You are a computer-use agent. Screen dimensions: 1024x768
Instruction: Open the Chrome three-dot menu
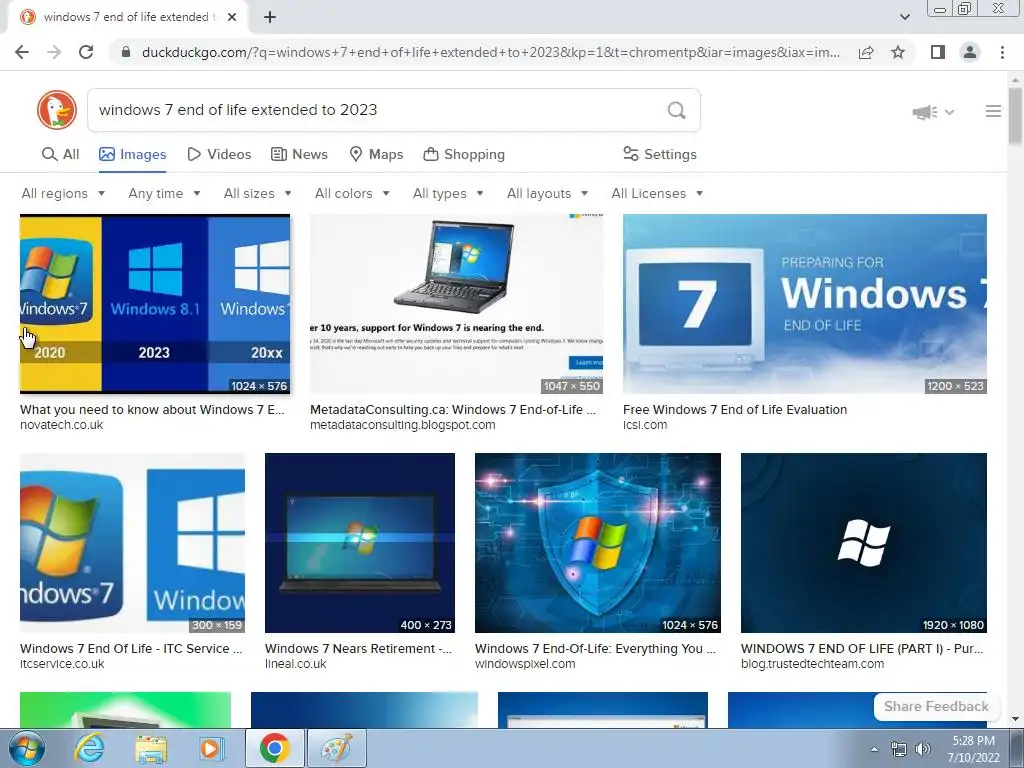point(1002,52)
